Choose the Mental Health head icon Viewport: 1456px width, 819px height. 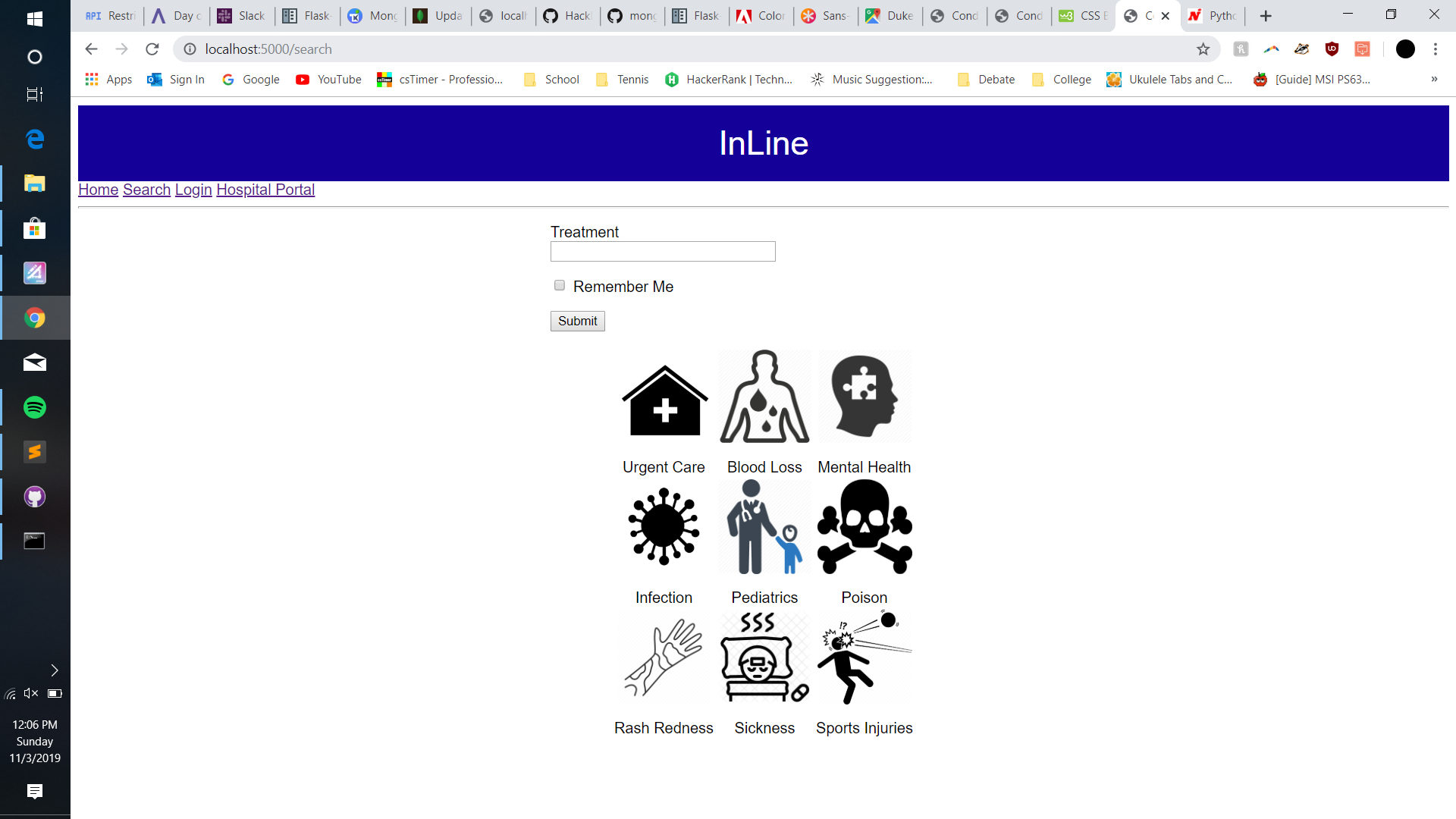864,397
